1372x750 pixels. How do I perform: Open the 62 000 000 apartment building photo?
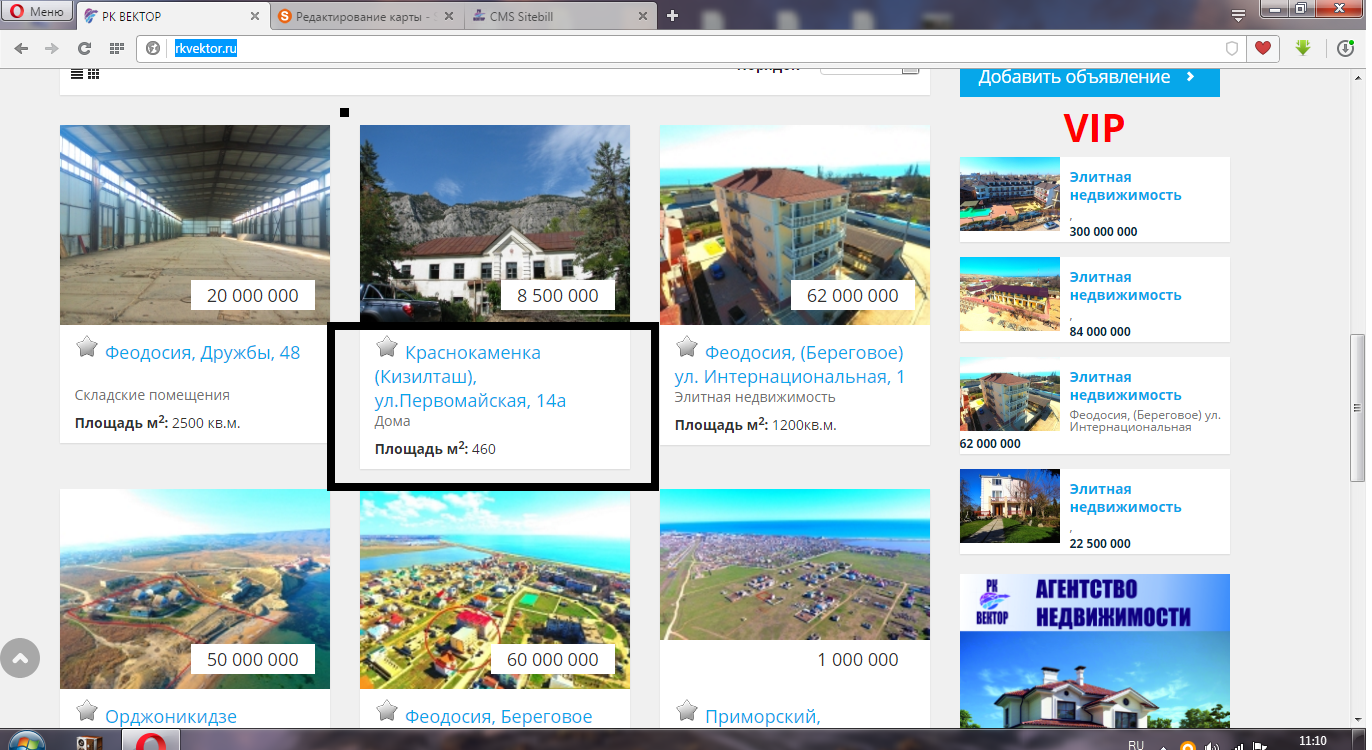(x=795, y=225)
